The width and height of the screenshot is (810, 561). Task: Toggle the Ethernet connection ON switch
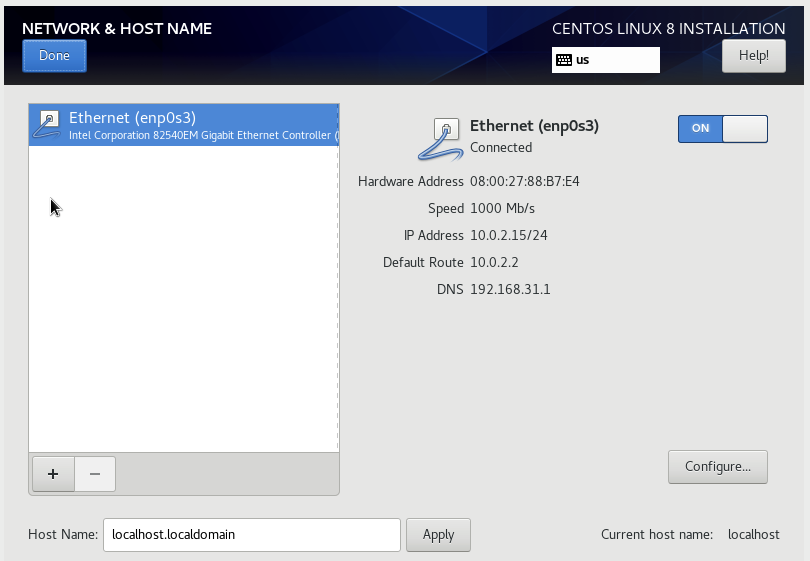point(723,129)
